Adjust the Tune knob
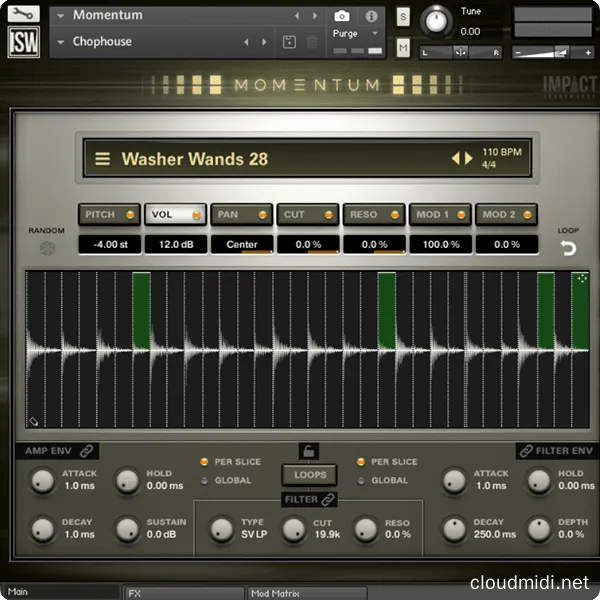 point(436,21)
